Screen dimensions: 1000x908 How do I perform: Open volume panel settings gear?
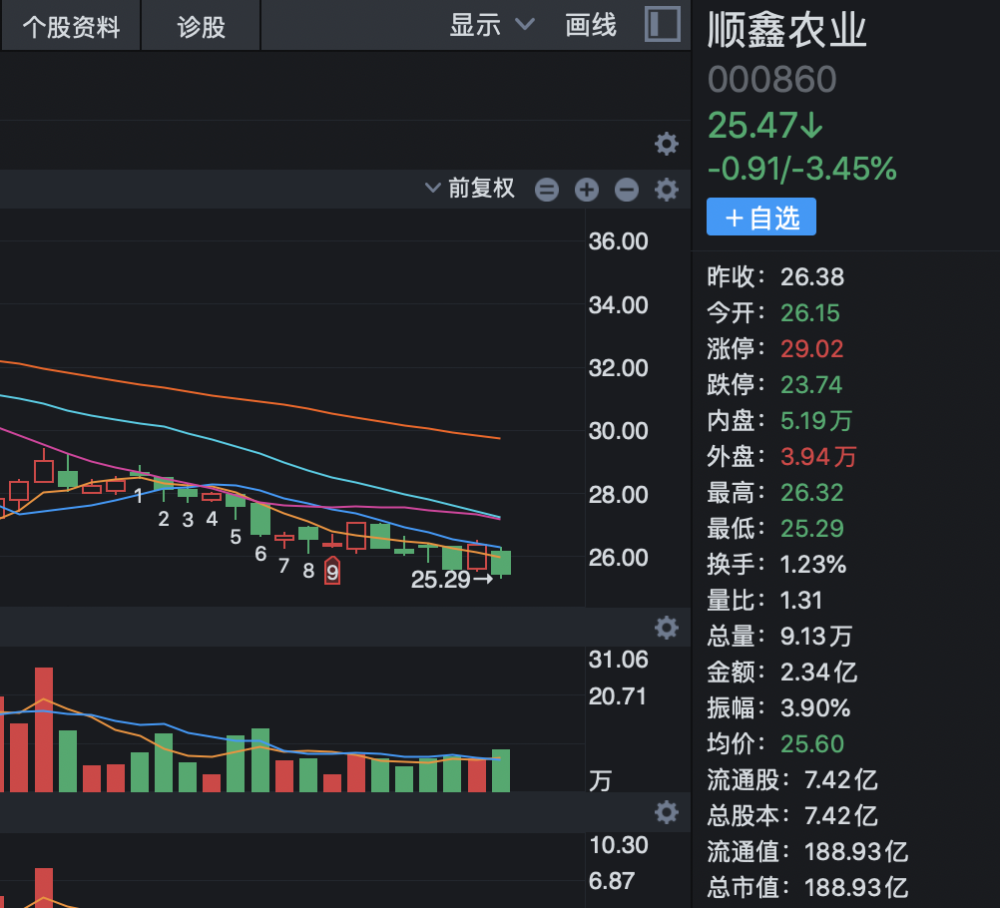tap(666, 628)
